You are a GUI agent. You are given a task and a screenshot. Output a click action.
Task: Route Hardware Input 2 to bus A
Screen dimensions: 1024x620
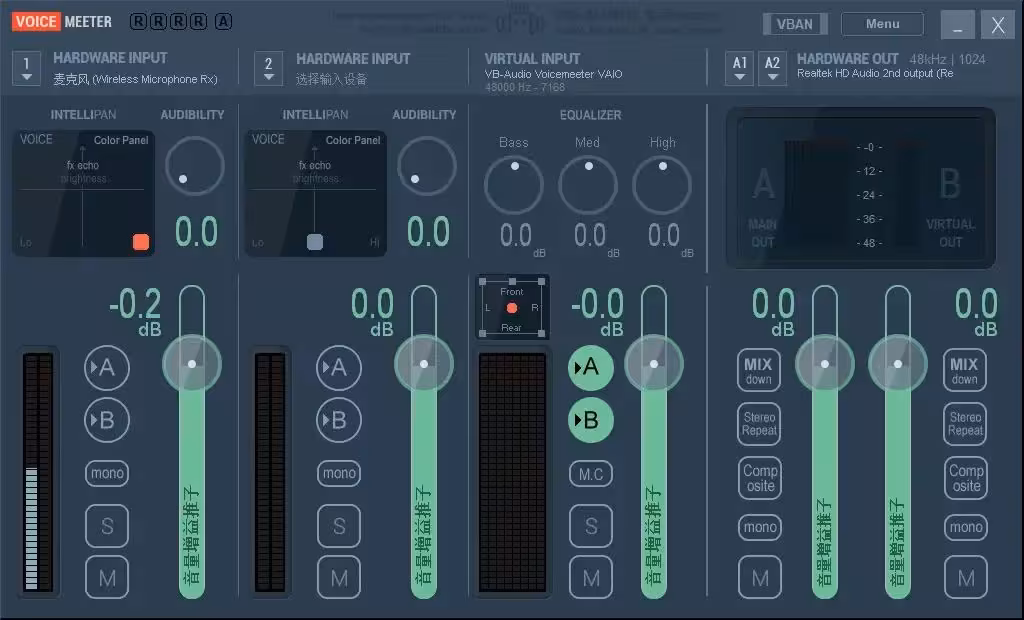point(338,368)
